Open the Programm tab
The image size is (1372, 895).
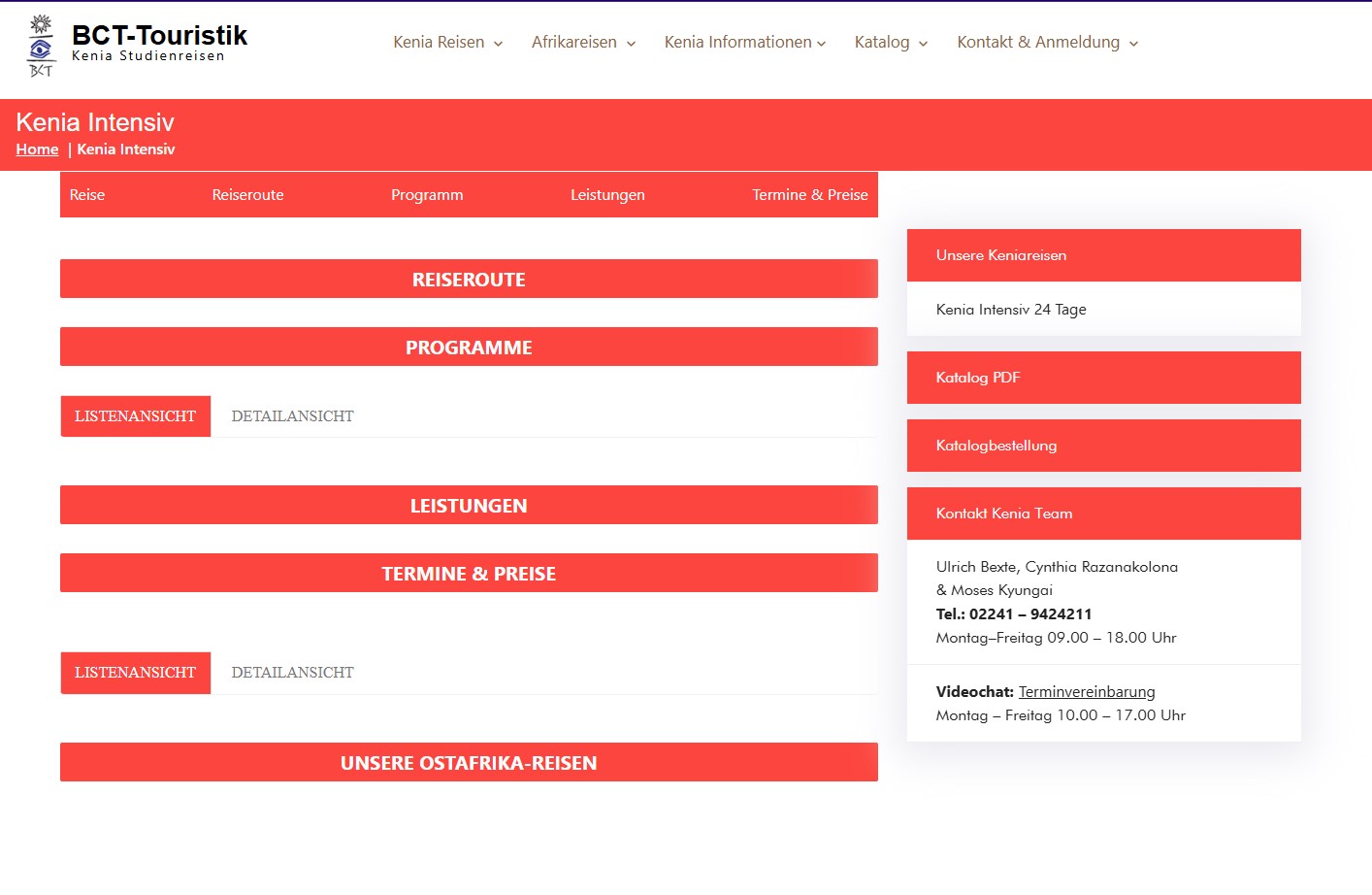coord(427,194)
